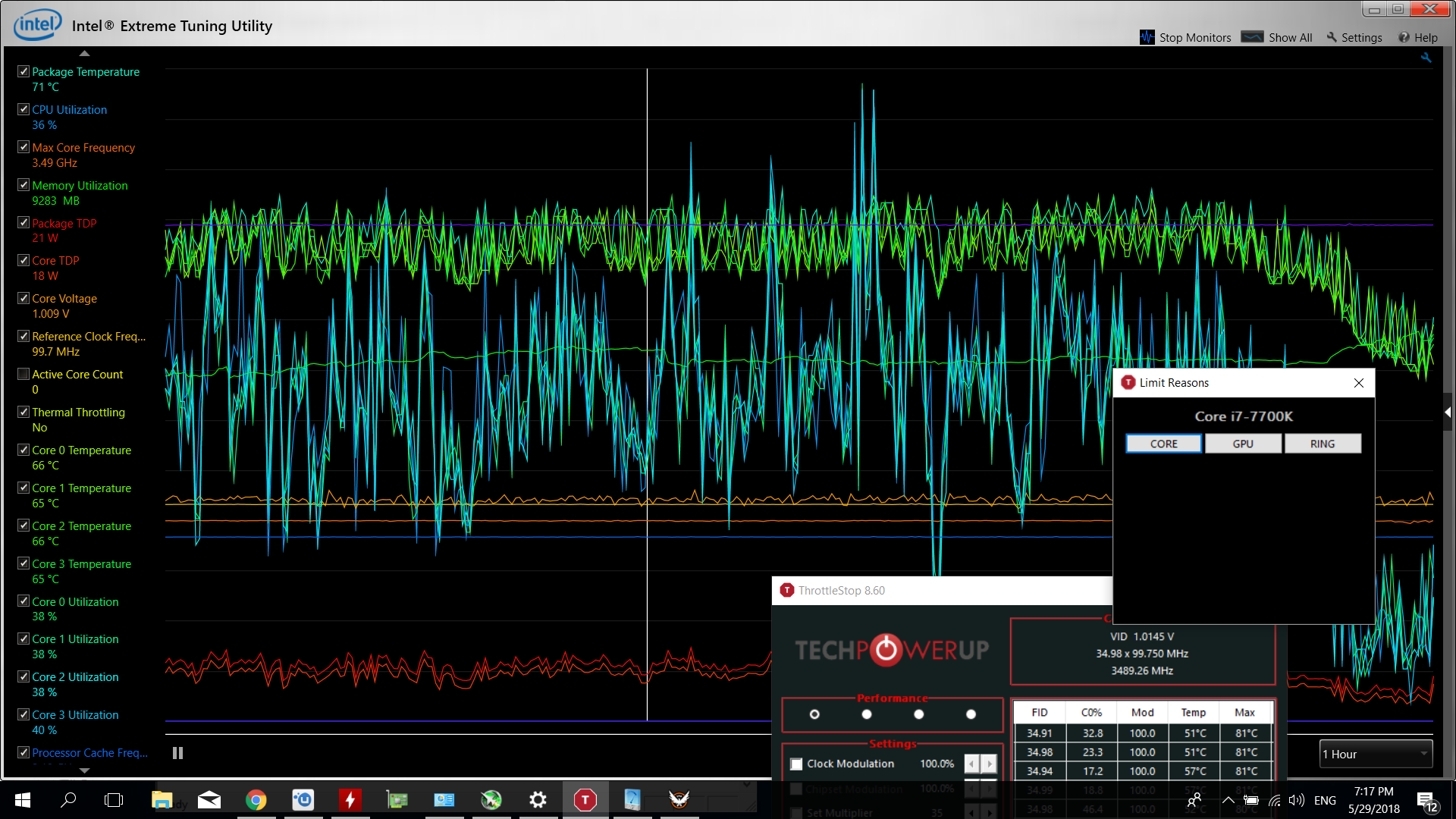
Task: Select the RING tab in Limit Reasons
Action: 1323,444
